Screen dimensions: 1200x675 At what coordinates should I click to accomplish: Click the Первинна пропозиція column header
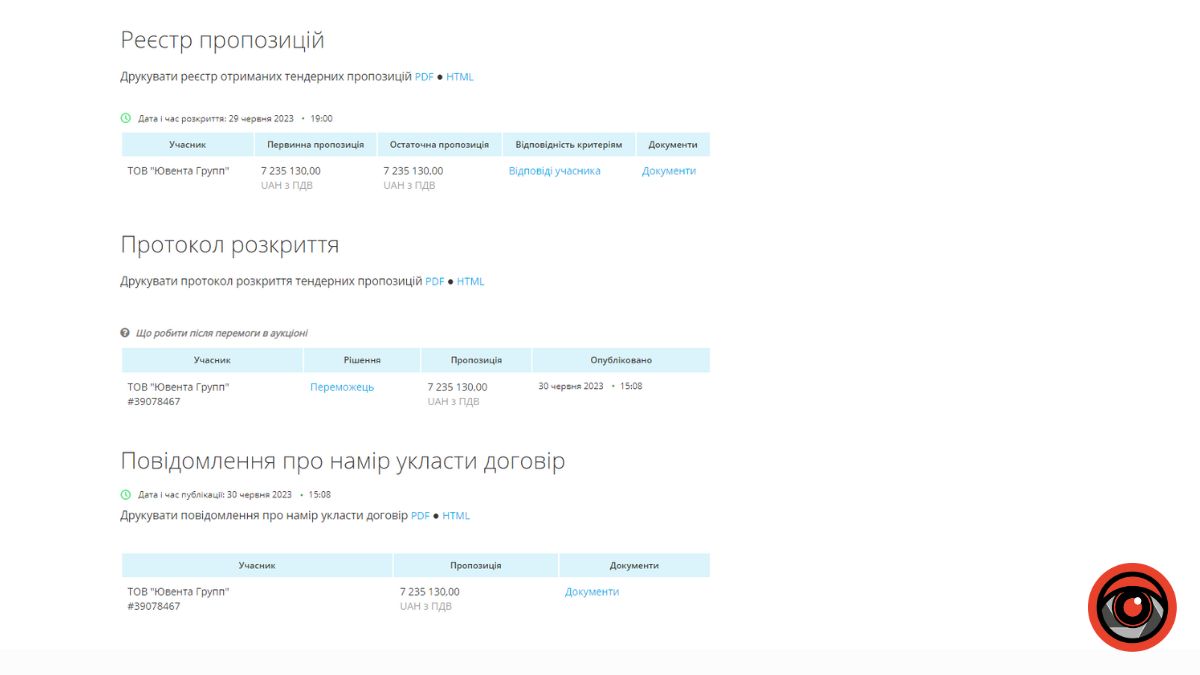315,145
